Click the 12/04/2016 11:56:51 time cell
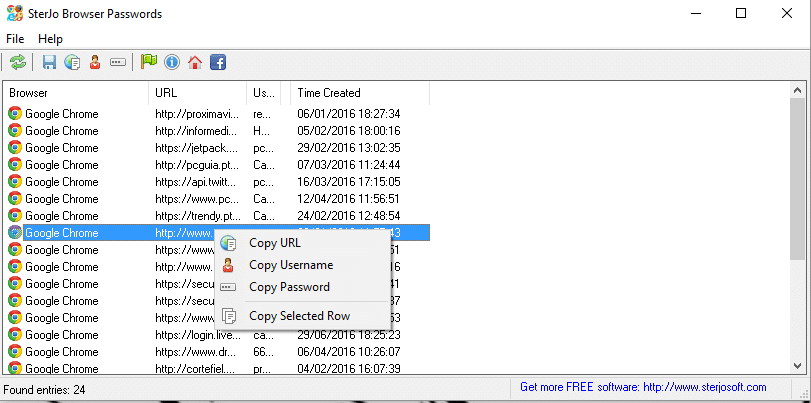The height and width of the screenshot is (403, 811). (349, 199)
